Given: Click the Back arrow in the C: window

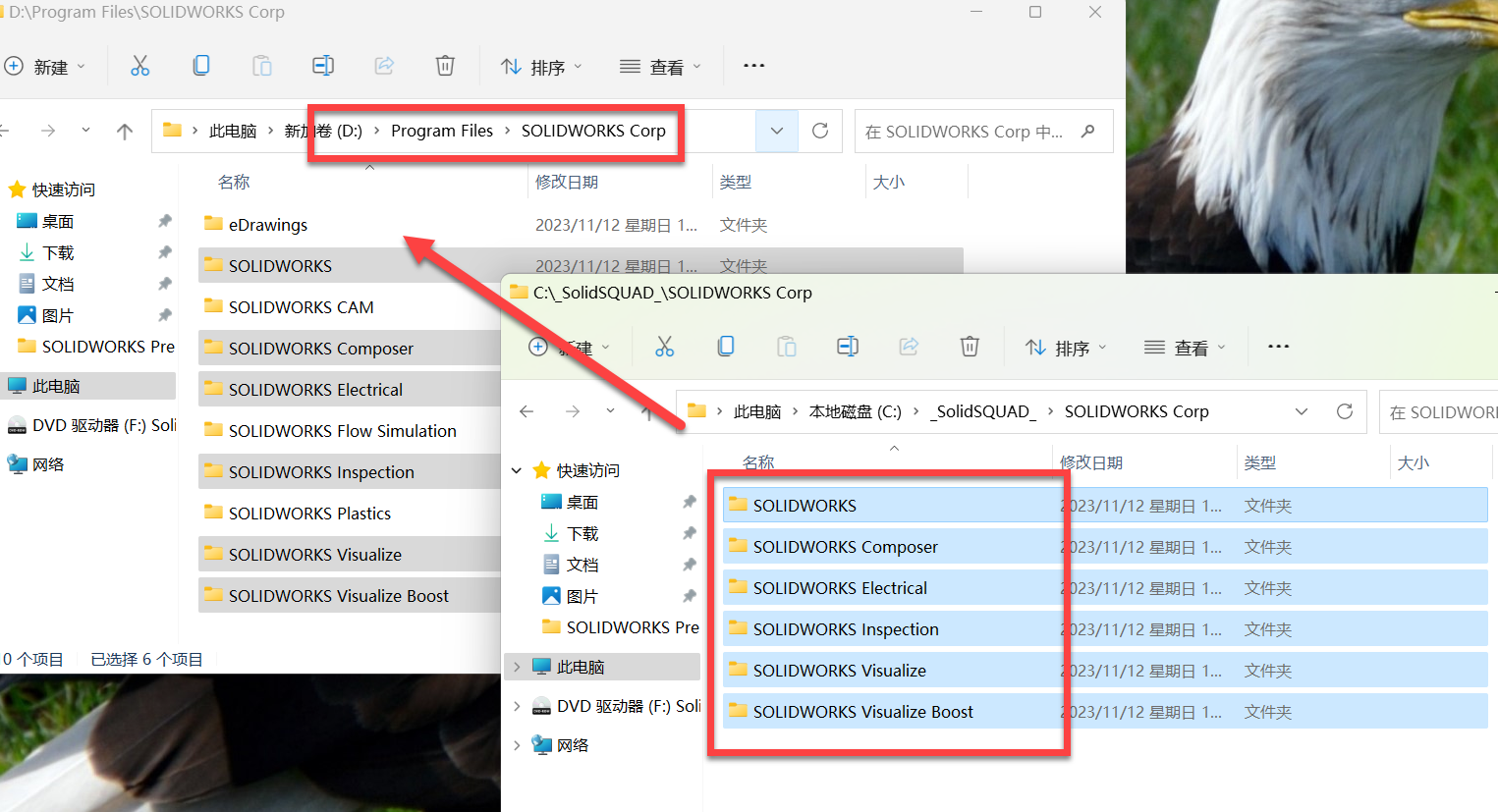Looking at the screenshot, I should coord(527,411).
